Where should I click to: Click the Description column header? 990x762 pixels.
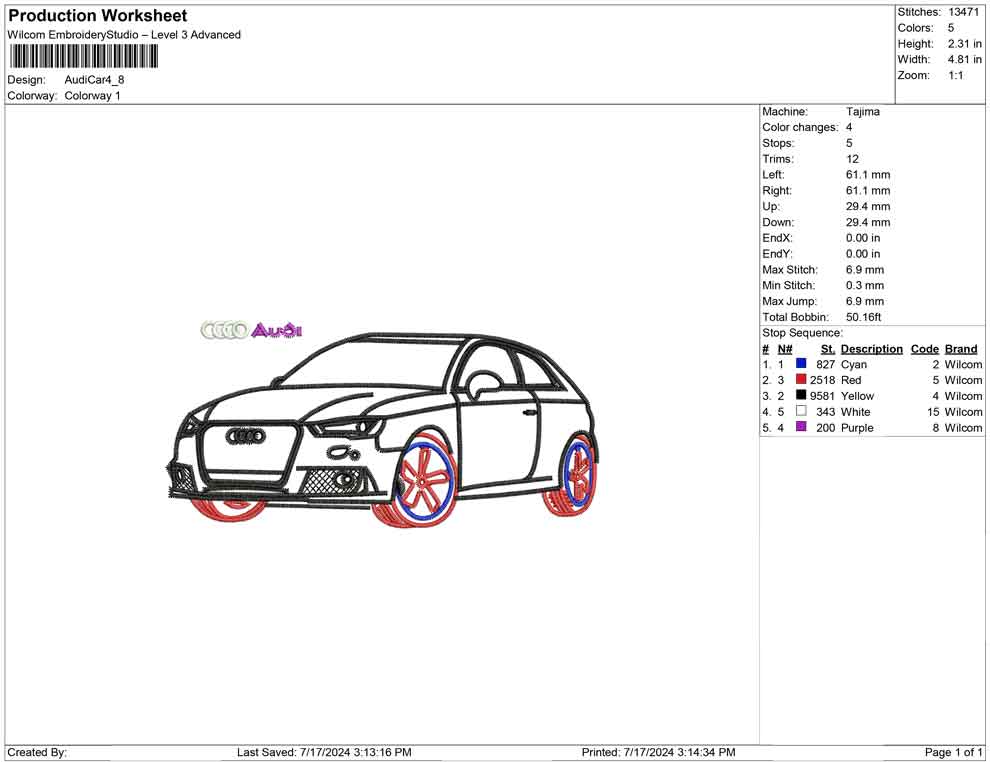(x=871, y=349)
